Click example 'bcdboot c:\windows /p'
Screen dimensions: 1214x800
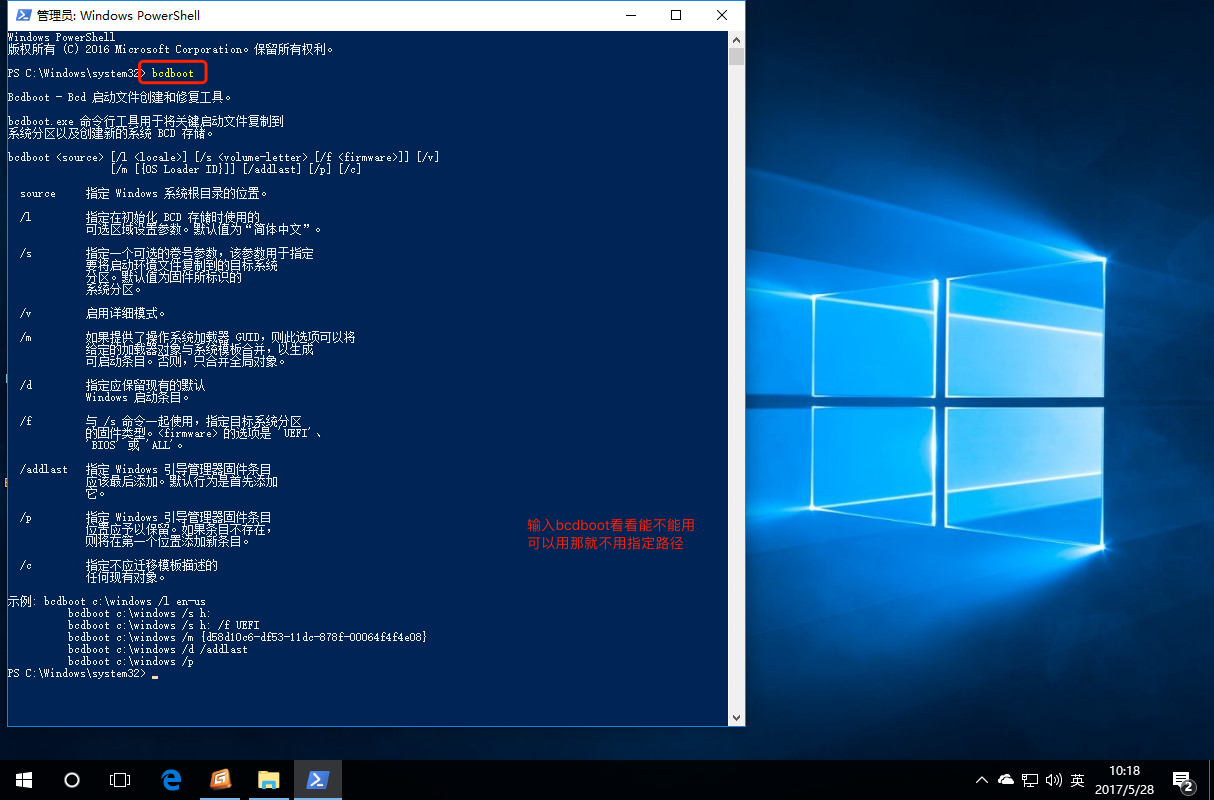tap(131, 661)
